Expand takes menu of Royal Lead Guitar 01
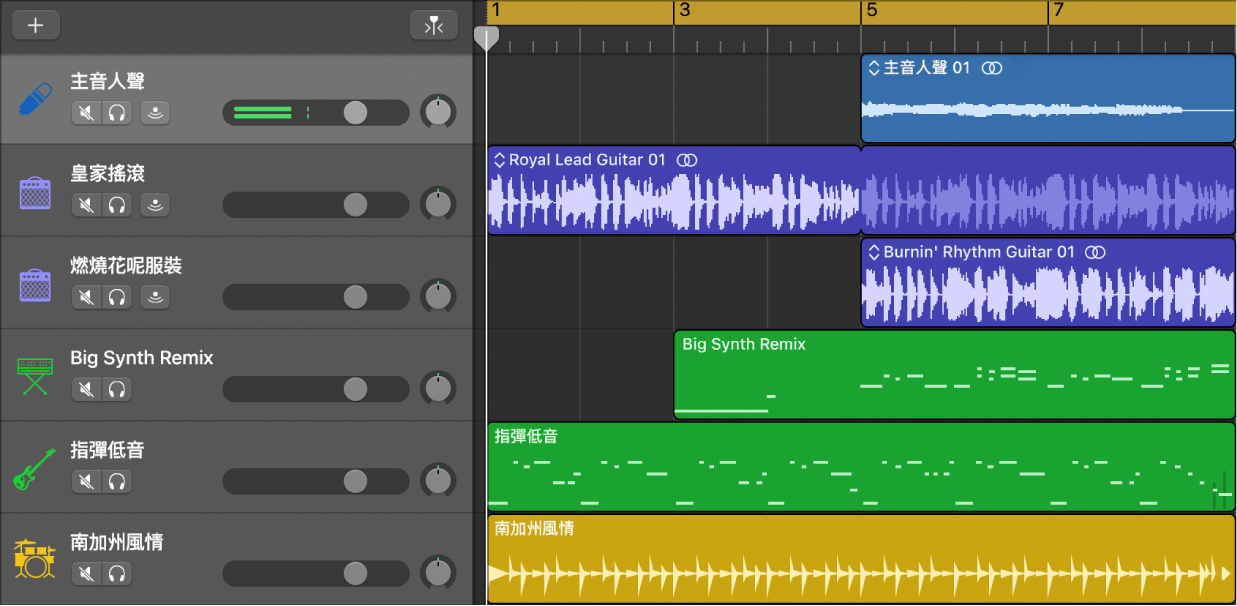This screenshot has height=606, width=1237. point(498,160)
